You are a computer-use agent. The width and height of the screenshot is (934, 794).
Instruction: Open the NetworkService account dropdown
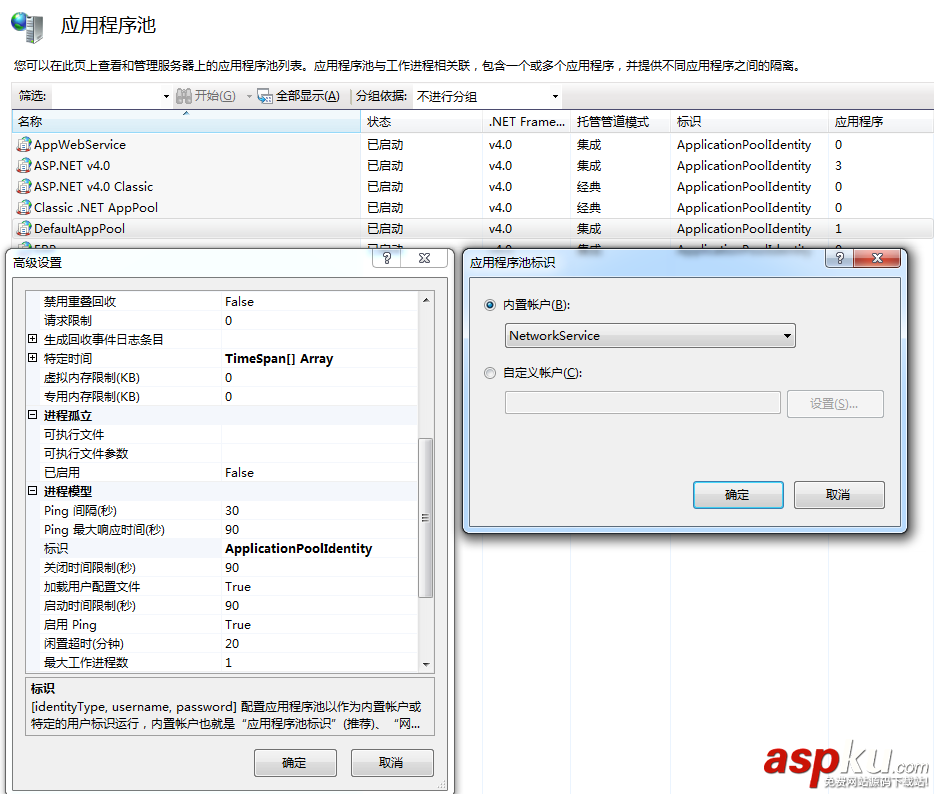pyautogui.click(x=785, y=335)
